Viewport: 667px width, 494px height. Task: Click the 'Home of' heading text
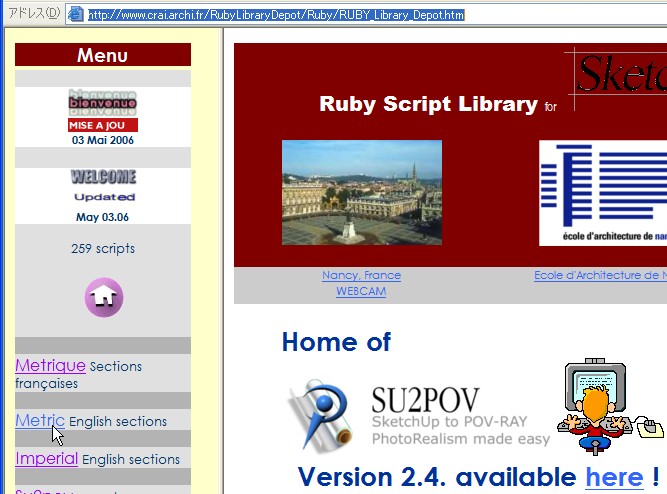pyautogui.click(x=336, y=342)
